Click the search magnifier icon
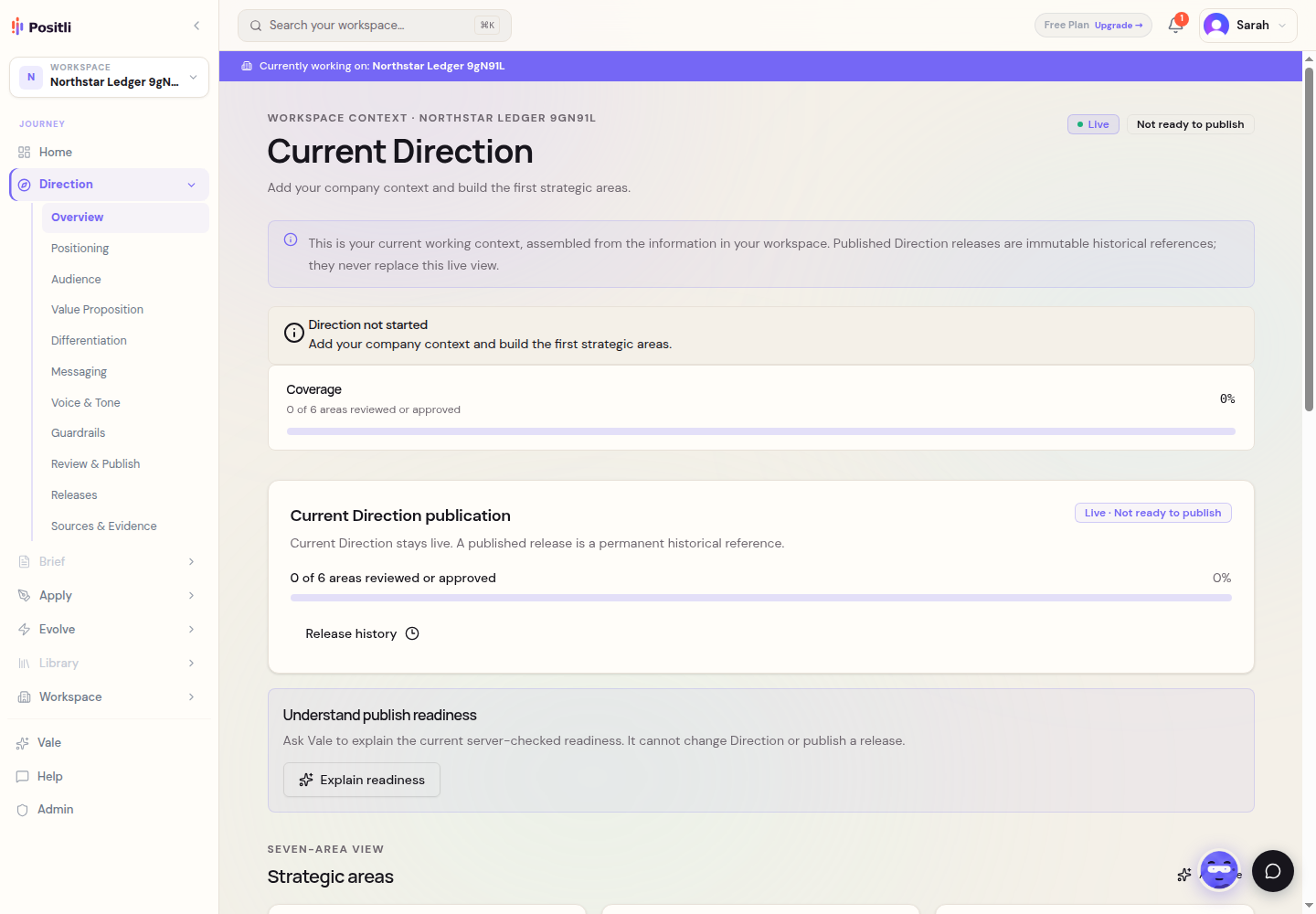 point(256,26)
